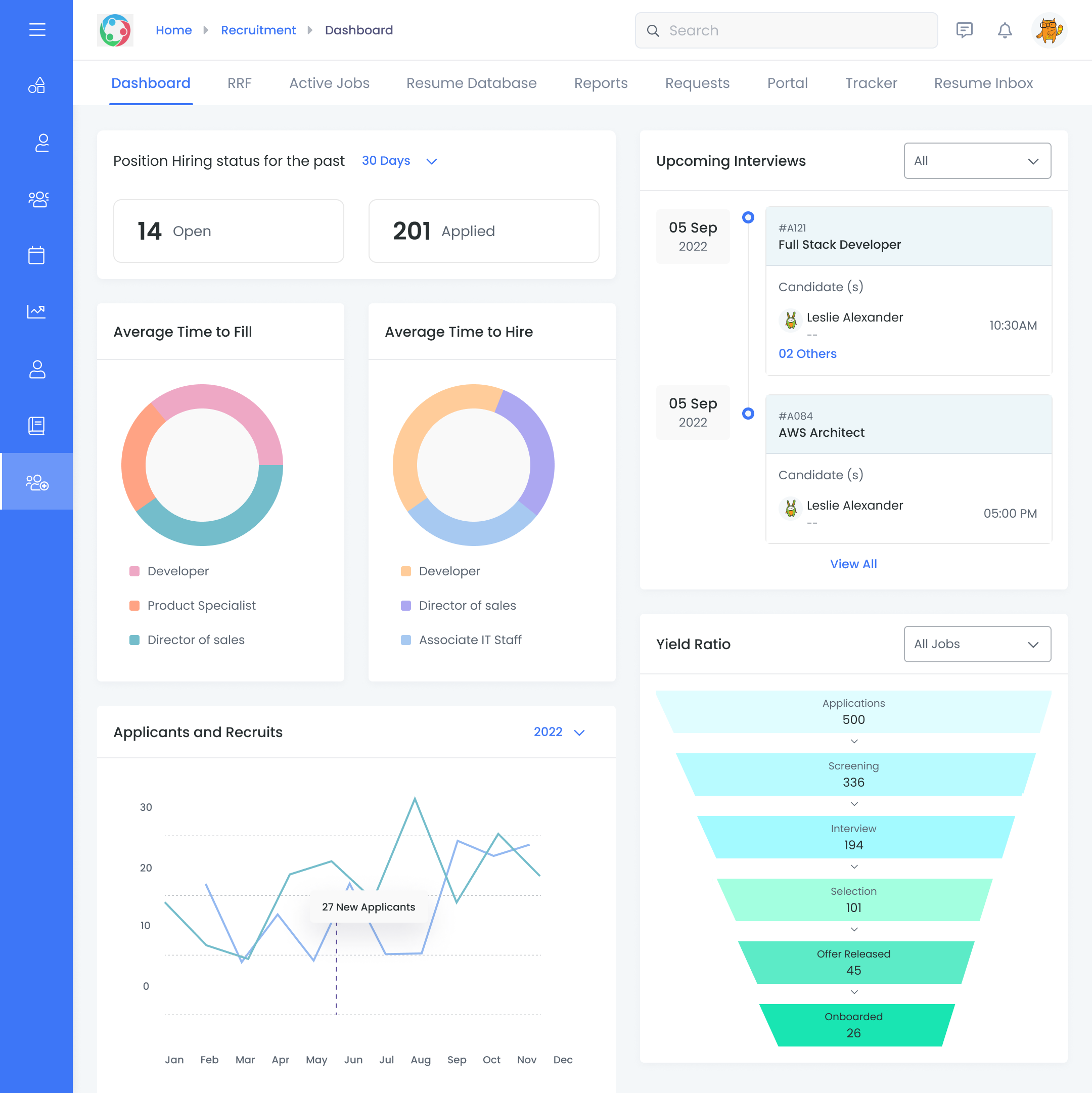Image resolution: width=1092 pixels, height=1093 pixels.
Task: Open the 2022 year selector for Applicants and Recruits
Action: [559, 732]
